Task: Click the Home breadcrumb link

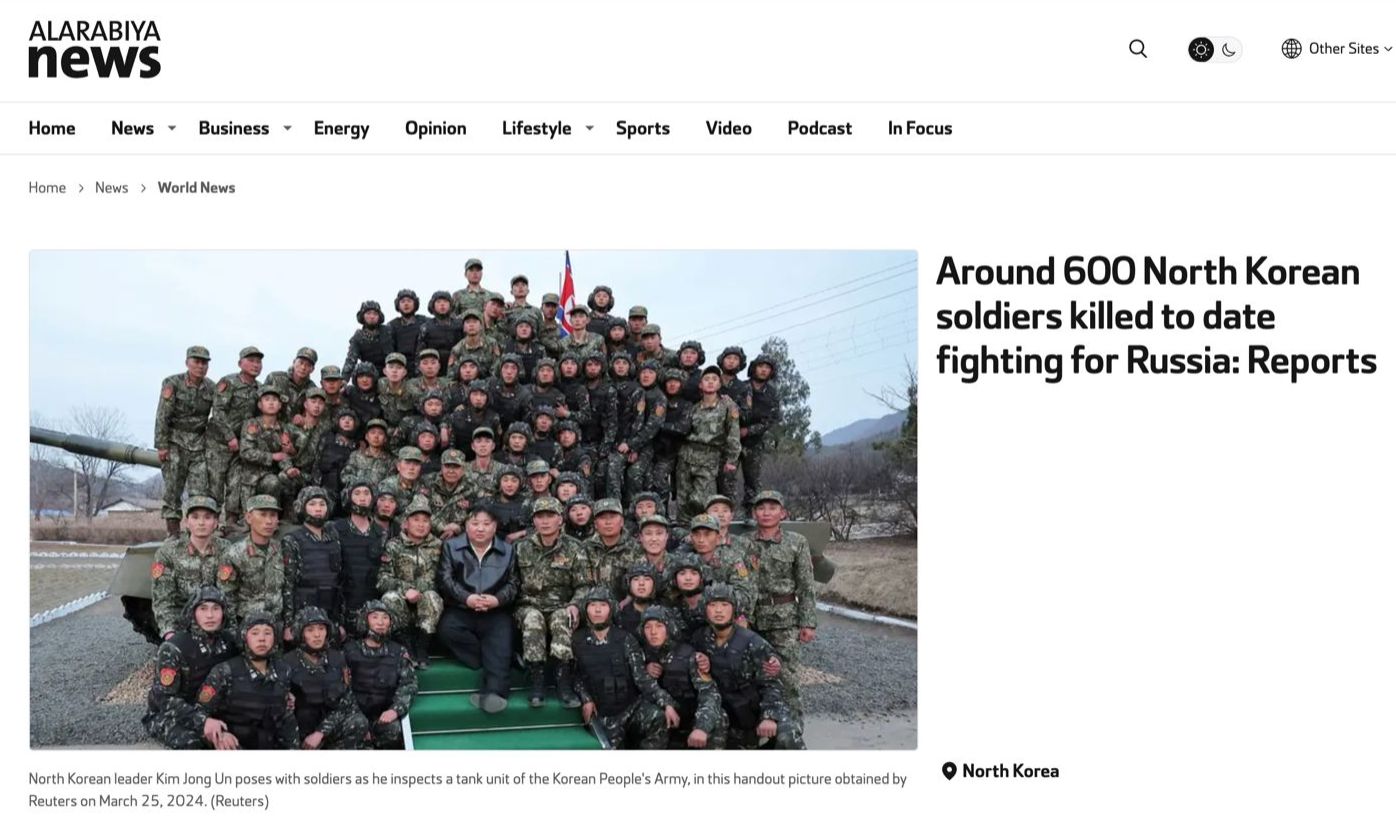Action: click(x=47, y=188)
